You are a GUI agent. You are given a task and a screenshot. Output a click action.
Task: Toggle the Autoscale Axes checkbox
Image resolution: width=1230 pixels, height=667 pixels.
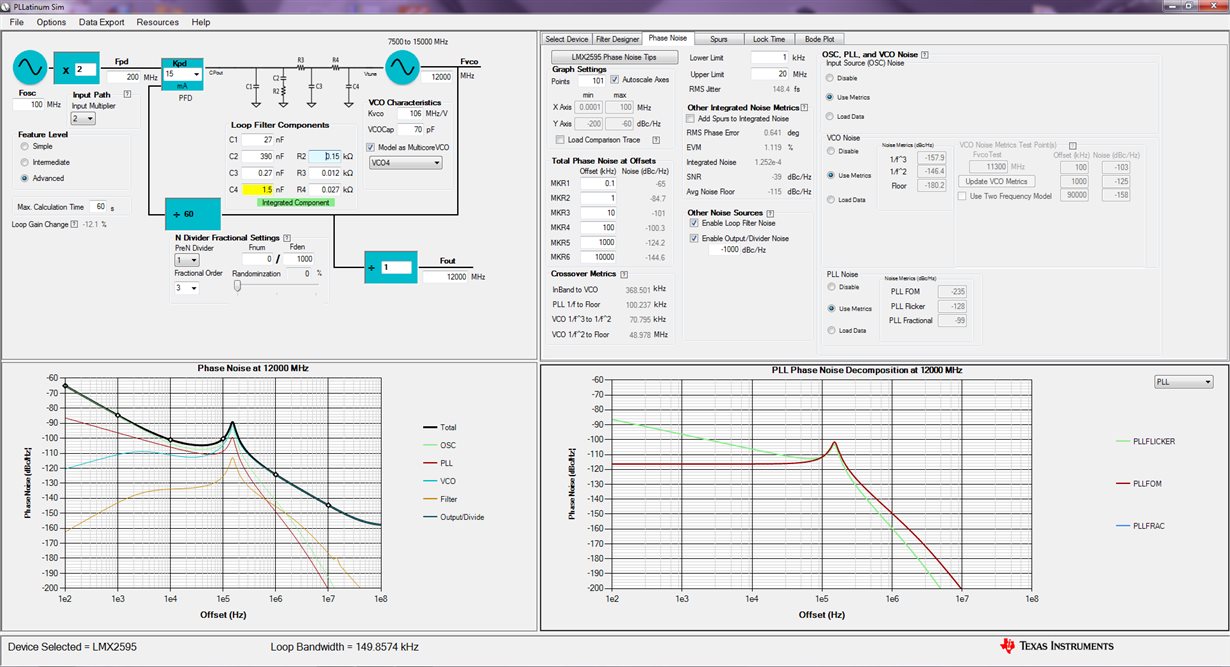(x=614, y=80)
